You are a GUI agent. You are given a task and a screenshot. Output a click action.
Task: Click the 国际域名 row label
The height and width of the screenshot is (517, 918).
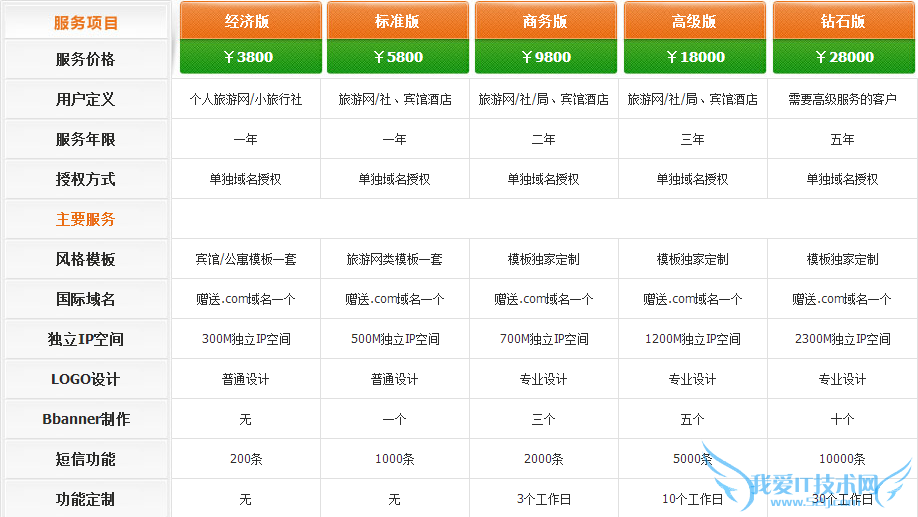(x=86, y=299)
